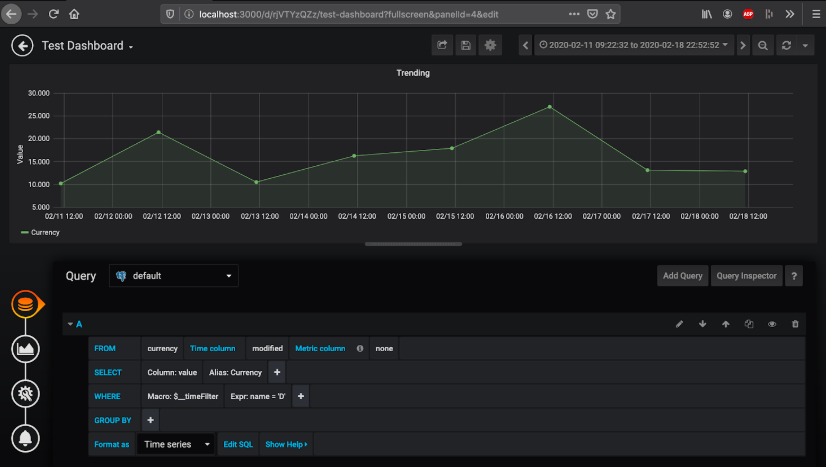The image size is (826, 467).
Task: Click Add Query button
Action: [x=682, y=276]
